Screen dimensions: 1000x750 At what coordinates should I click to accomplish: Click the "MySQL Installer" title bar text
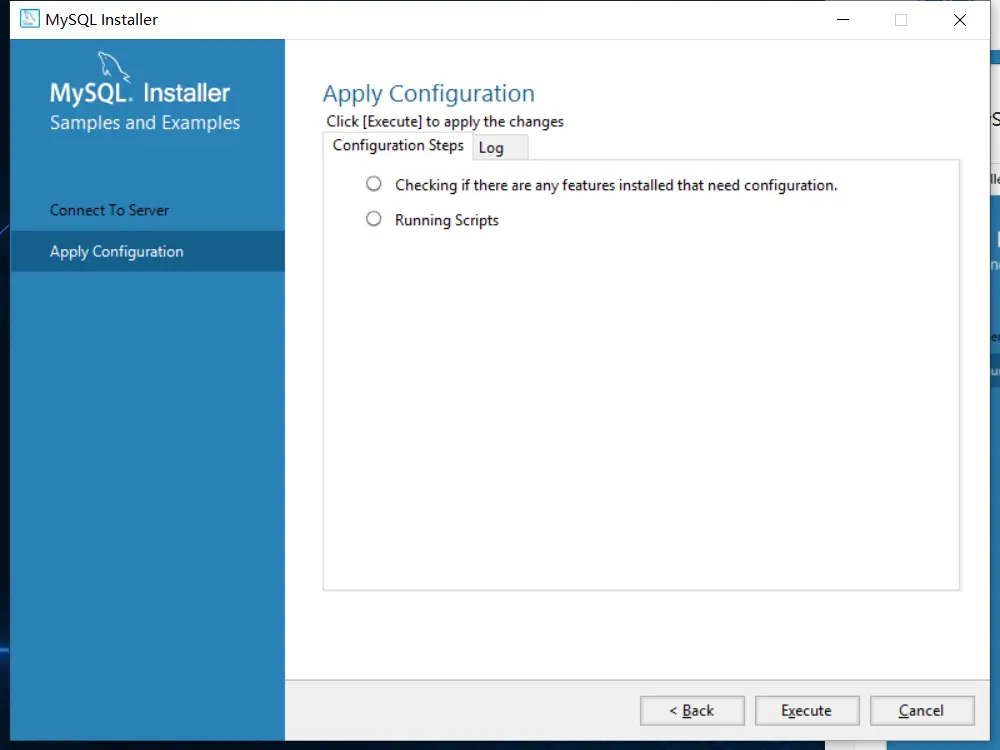coord(101,20)
